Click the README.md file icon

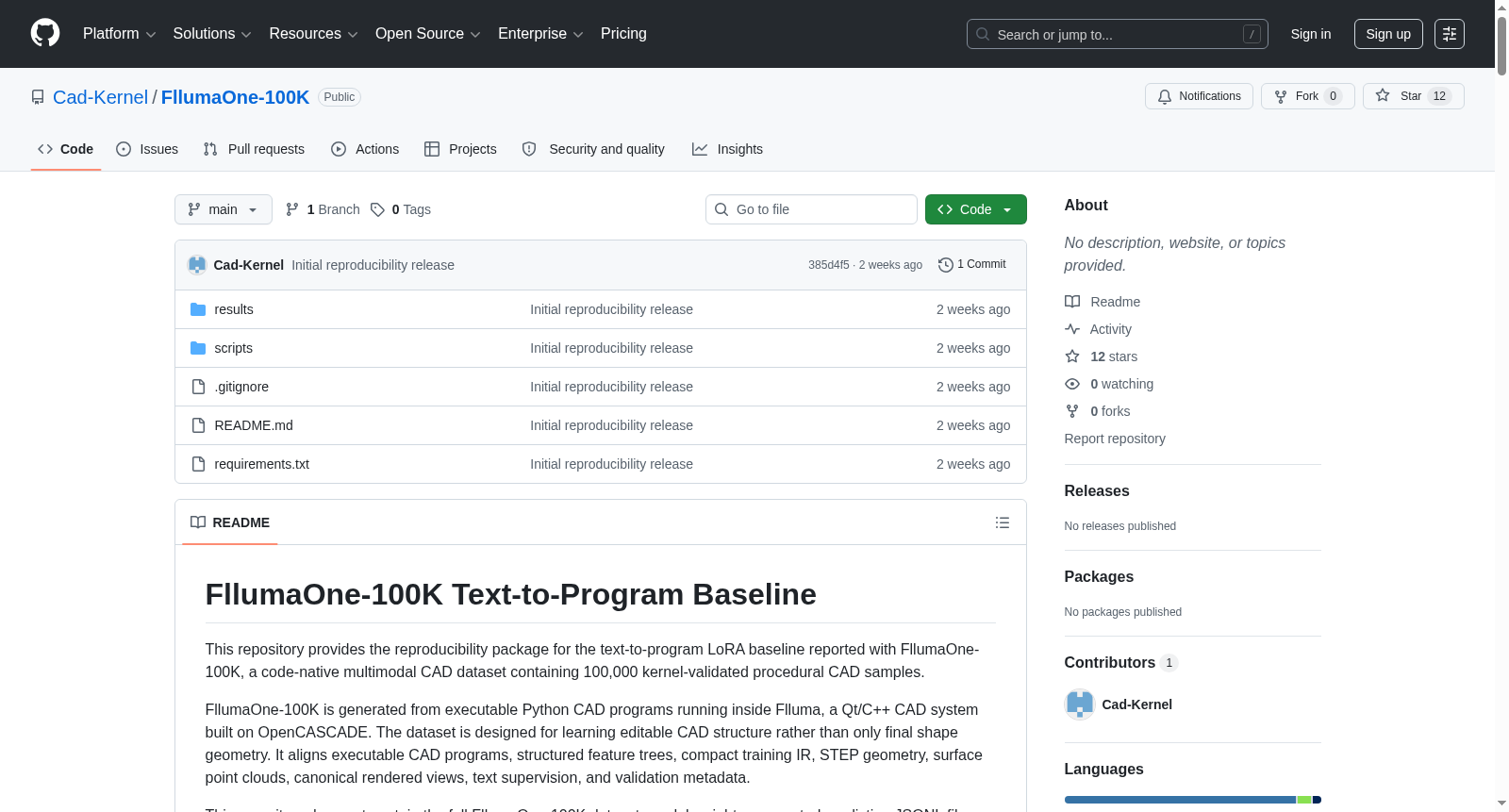pyautogui.click(x=198, y=425)
